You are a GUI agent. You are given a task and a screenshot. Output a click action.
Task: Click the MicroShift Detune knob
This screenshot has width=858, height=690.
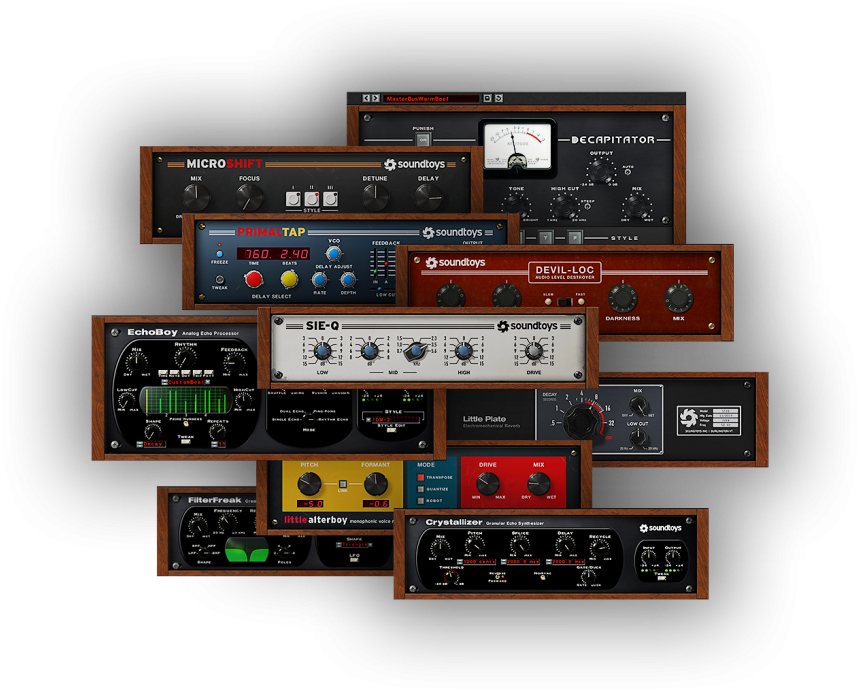375,196
